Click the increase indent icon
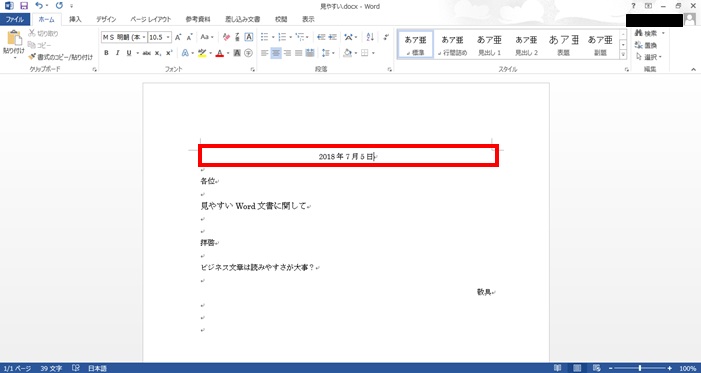 tap(332, 37)
